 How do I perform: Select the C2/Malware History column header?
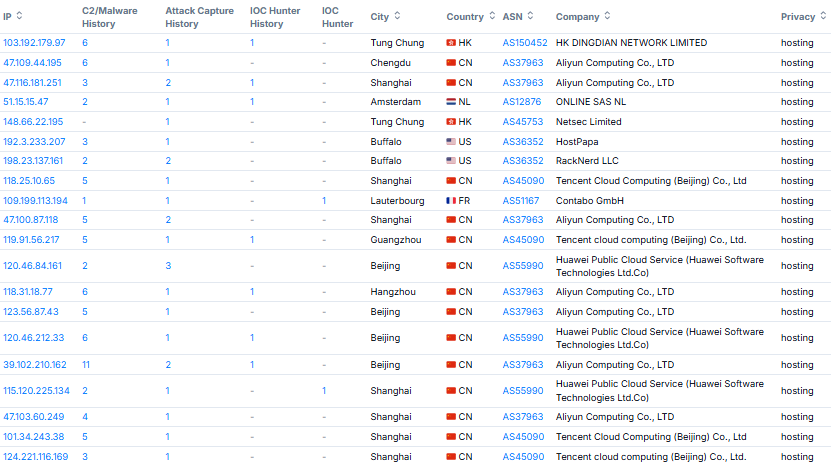(110, 17)
